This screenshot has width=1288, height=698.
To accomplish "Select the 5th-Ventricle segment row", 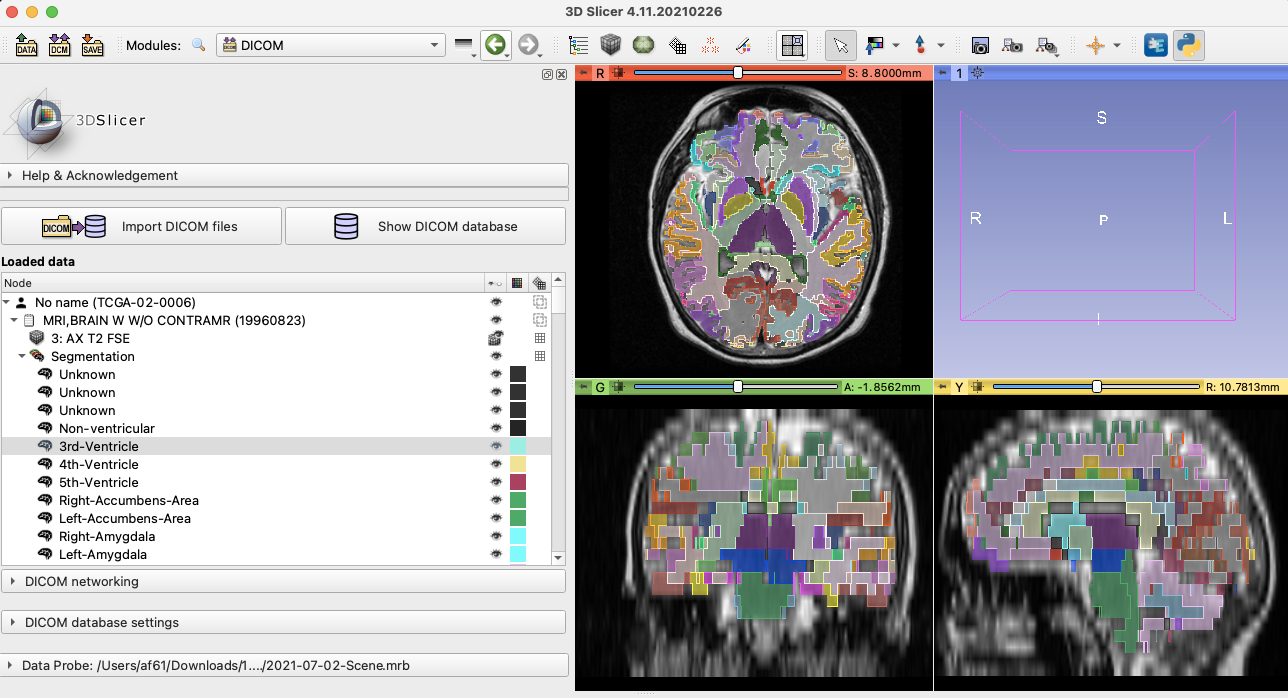I will (x=276, y=482).
